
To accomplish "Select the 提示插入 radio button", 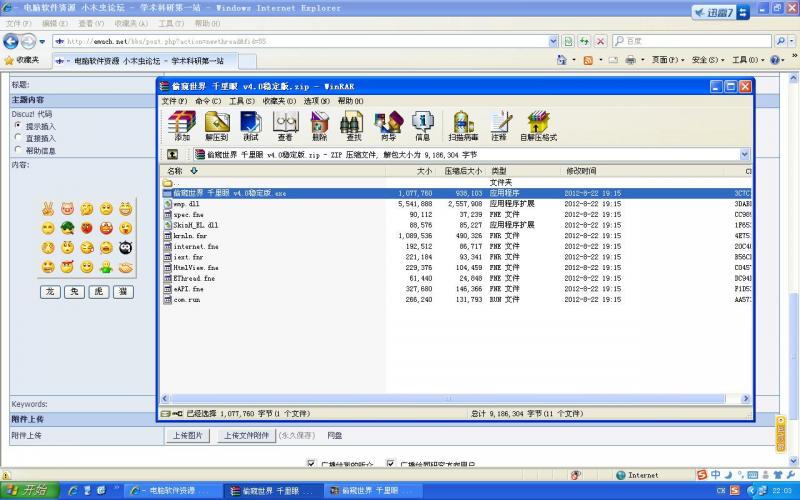I will click(18, 126).
